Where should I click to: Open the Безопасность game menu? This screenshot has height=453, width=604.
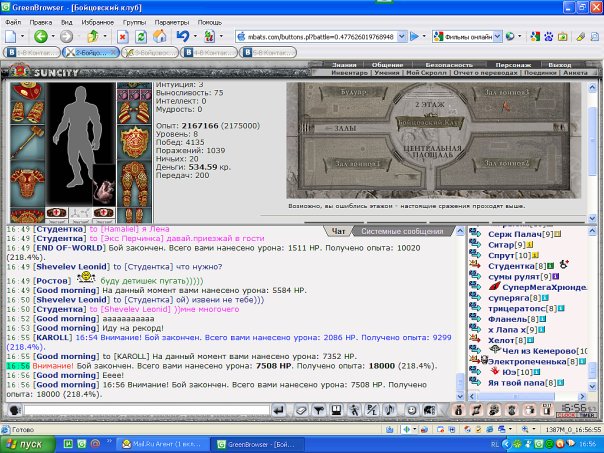pos(449,65)
